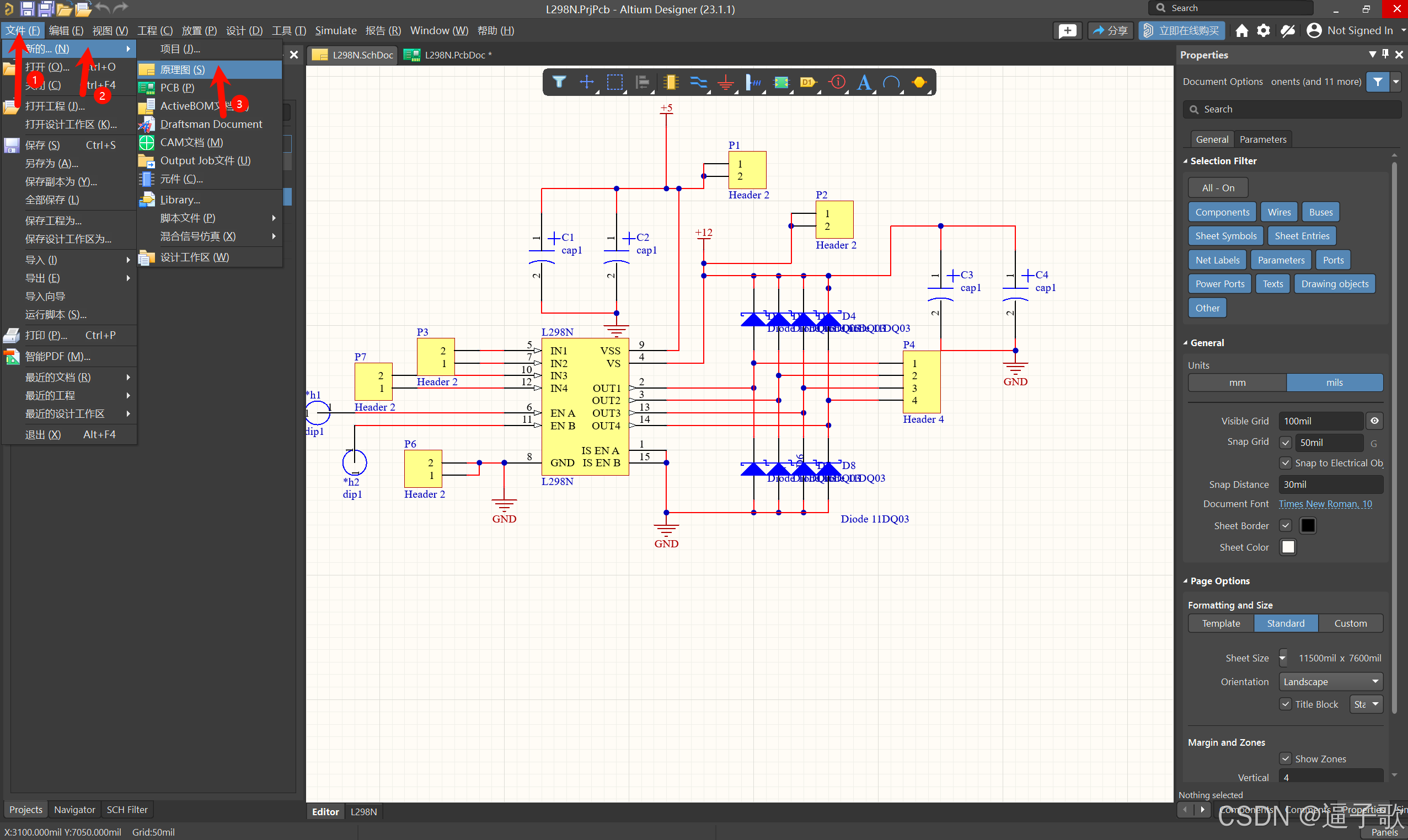The height and width of the screenshot is (840, 1408).
Task: Select the Place Wire tool icon
Action: pos(698,83)
